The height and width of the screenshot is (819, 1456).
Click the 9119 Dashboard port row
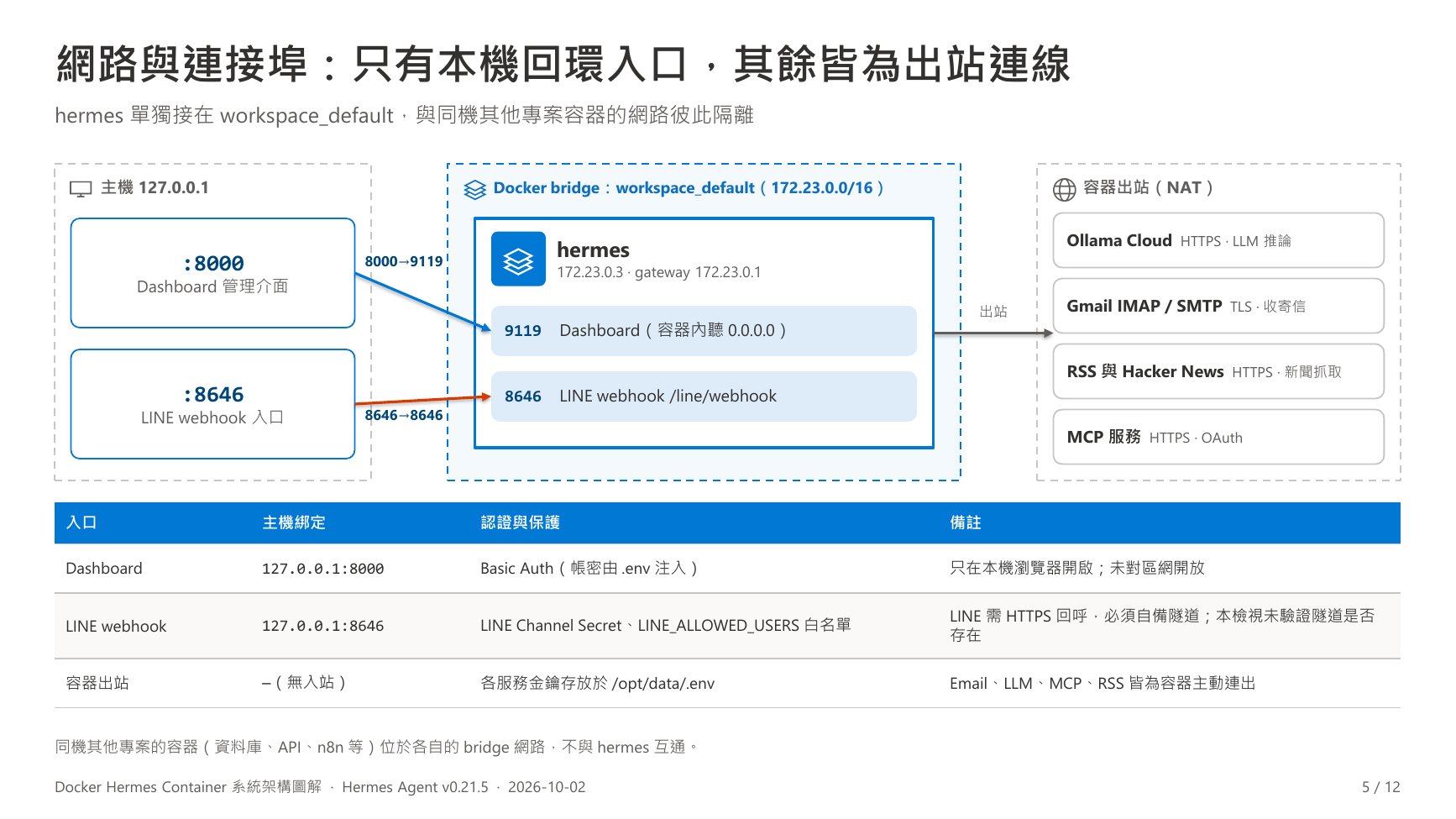pyautogui.click(x=704, y=330)
